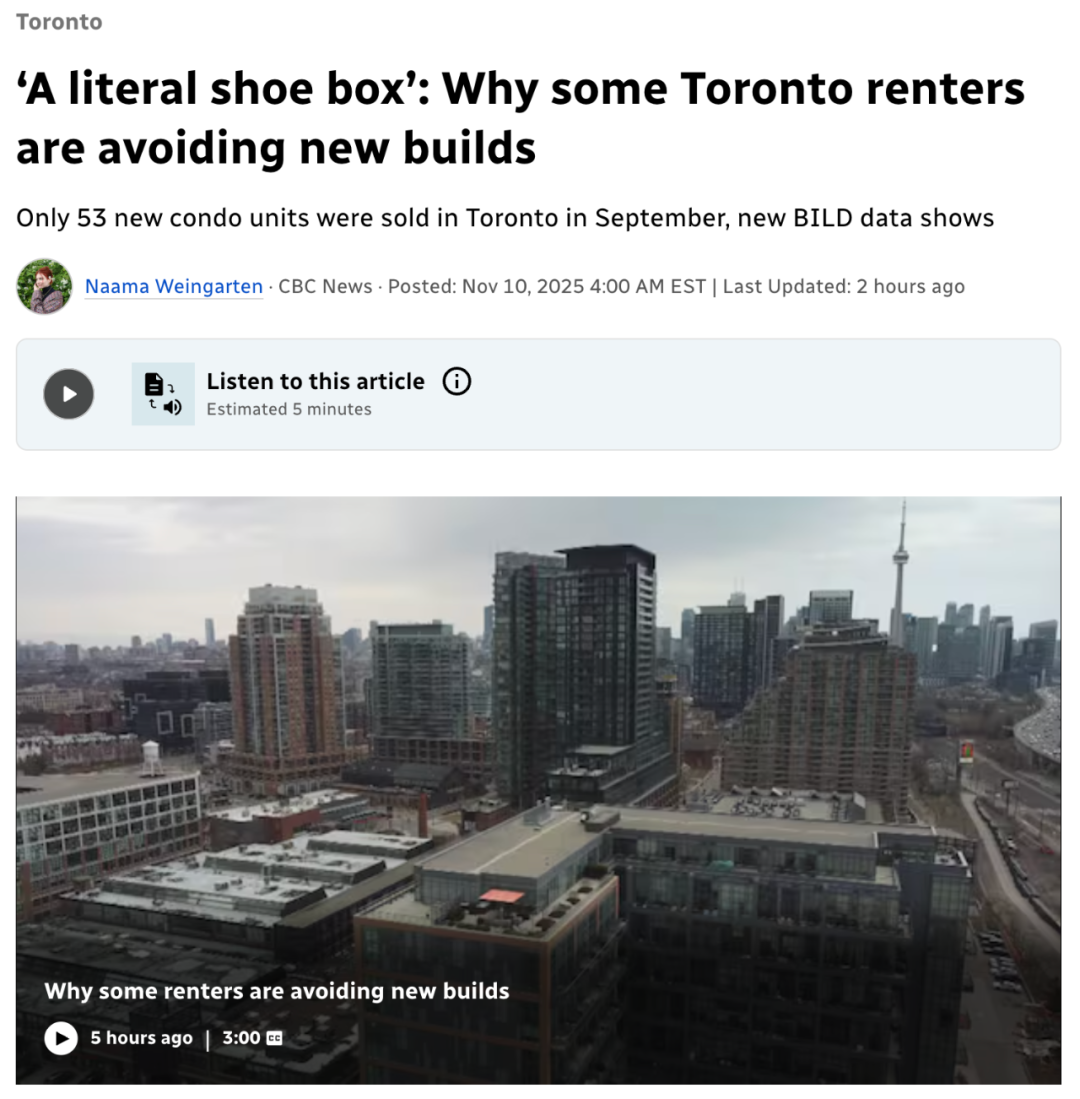
Task: Click the Estimated 5 minutes text
Action: pos(289,409)
